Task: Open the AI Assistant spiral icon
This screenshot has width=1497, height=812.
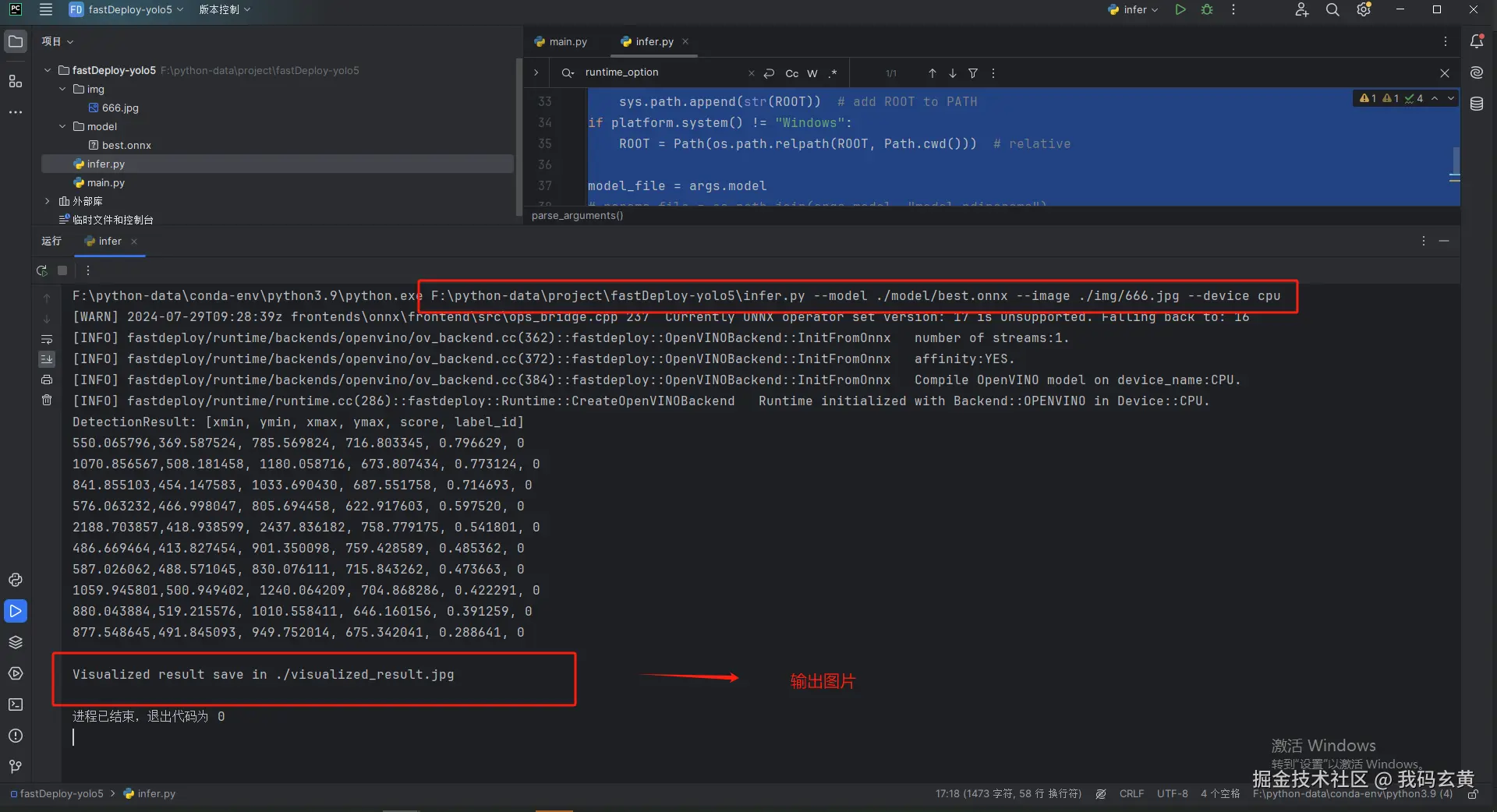Action: (1477, 72)
